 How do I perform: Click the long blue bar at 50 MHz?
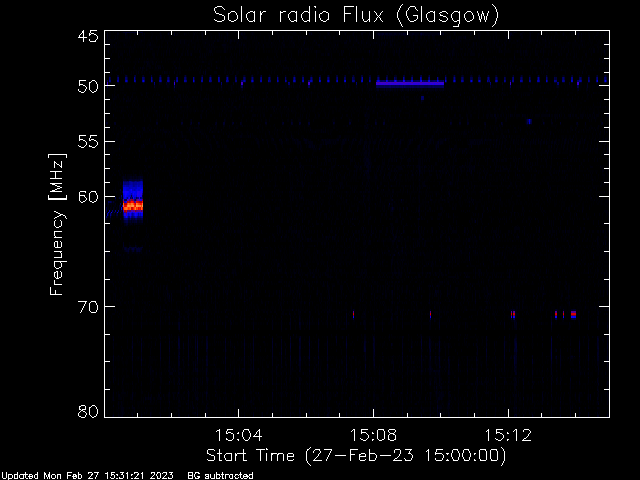(410, 84)
